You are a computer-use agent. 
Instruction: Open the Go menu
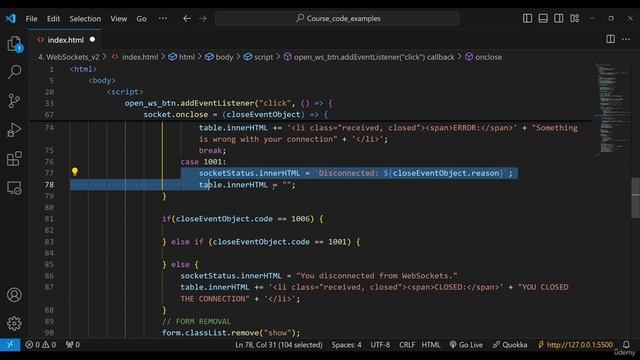tap(141, 19)
